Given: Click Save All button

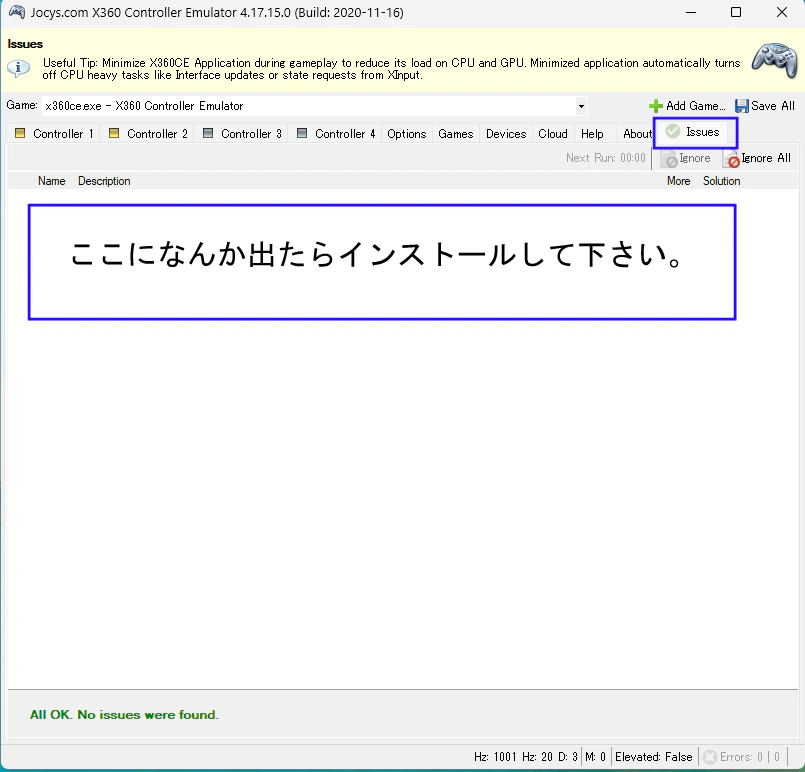Looking at the screenshot, I should pos(764,106).
